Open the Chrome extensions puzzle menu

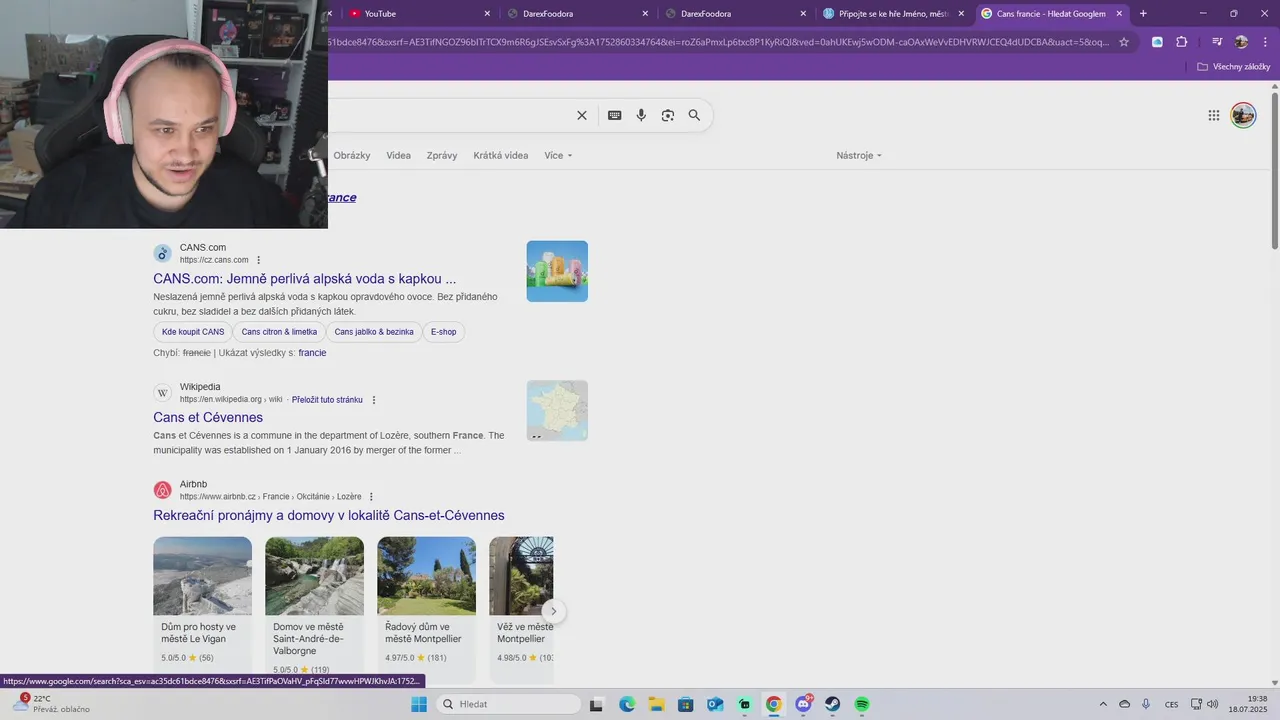tap(1182, 42)
